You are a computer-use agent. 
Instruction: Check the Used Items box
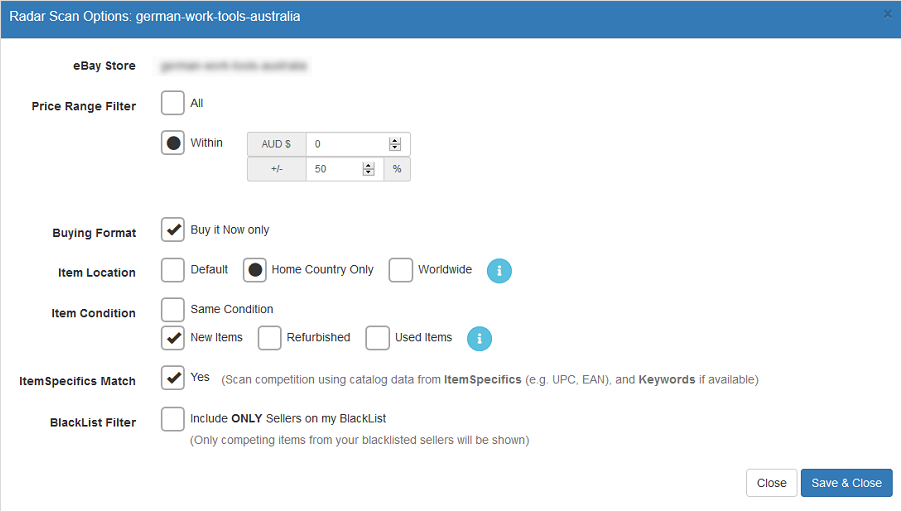[378, 338]
